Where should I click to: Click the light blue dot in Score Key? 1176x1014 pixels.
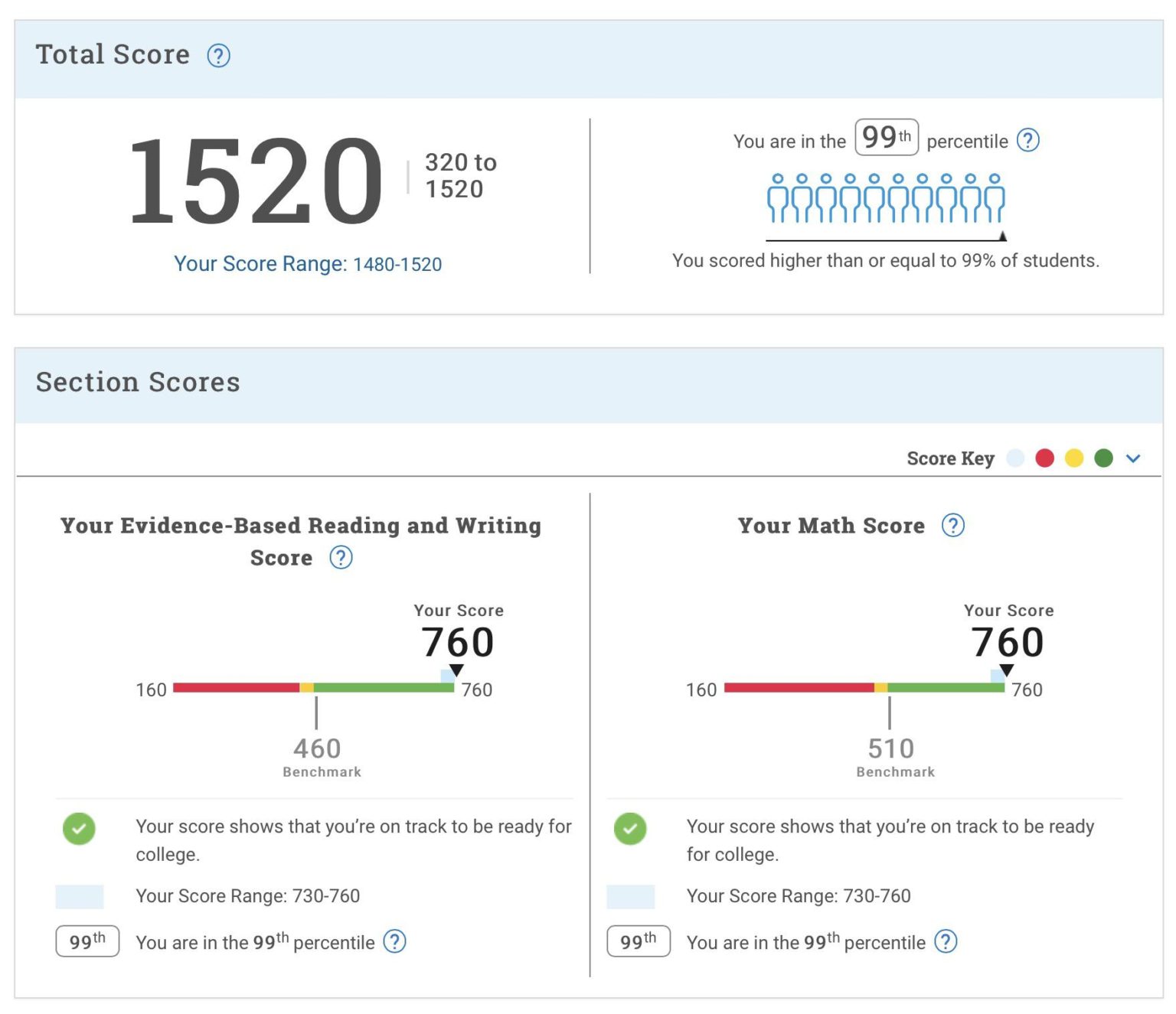(x=1015, y=458)
